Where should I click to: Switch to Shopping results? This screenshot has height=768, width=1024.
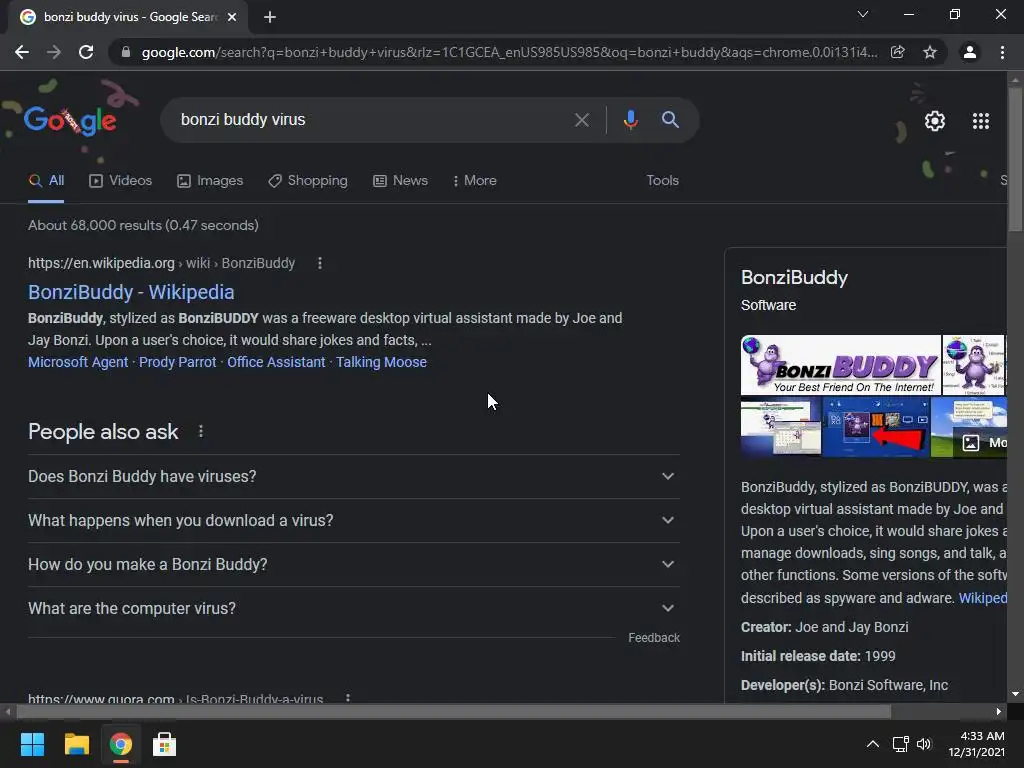pos(308,180)
